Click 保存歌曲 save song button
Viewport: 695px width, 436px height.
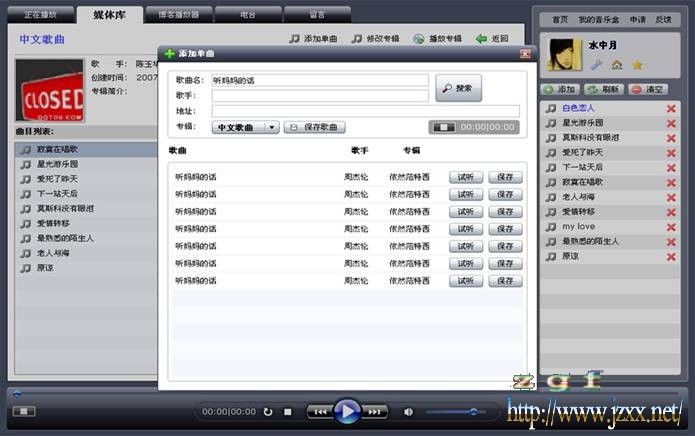[x=315, y=128]
